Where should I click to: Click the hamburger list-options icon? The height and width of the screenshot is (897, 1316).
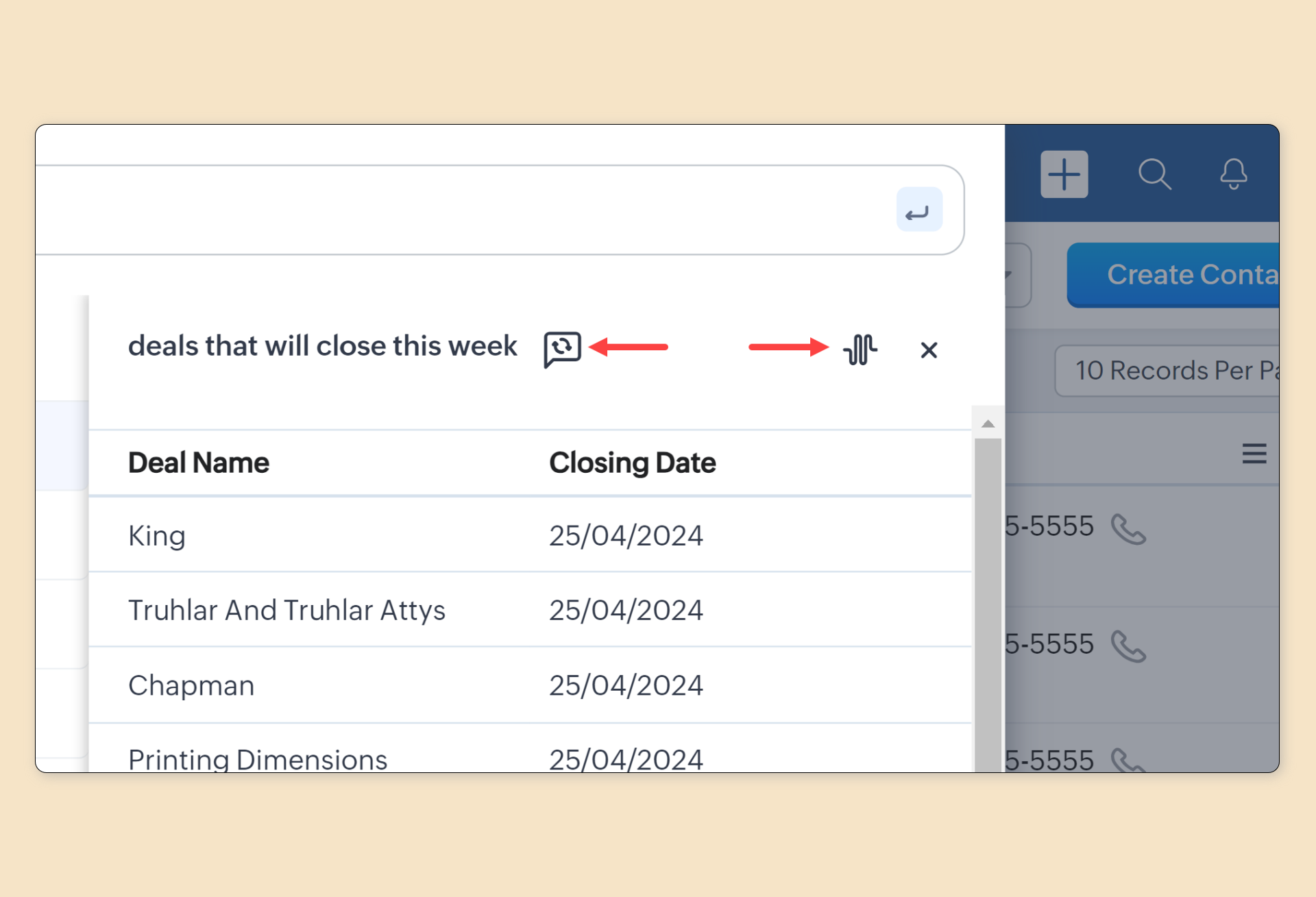(x=1254, y=454)
